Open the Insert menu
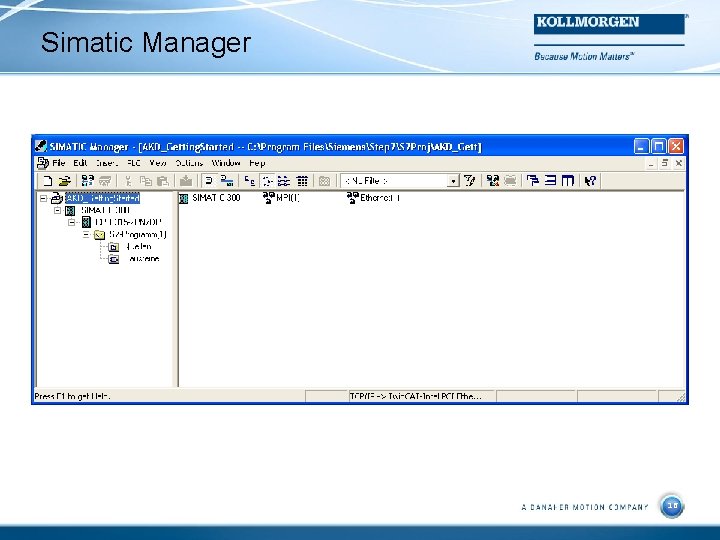 (107, 163)
